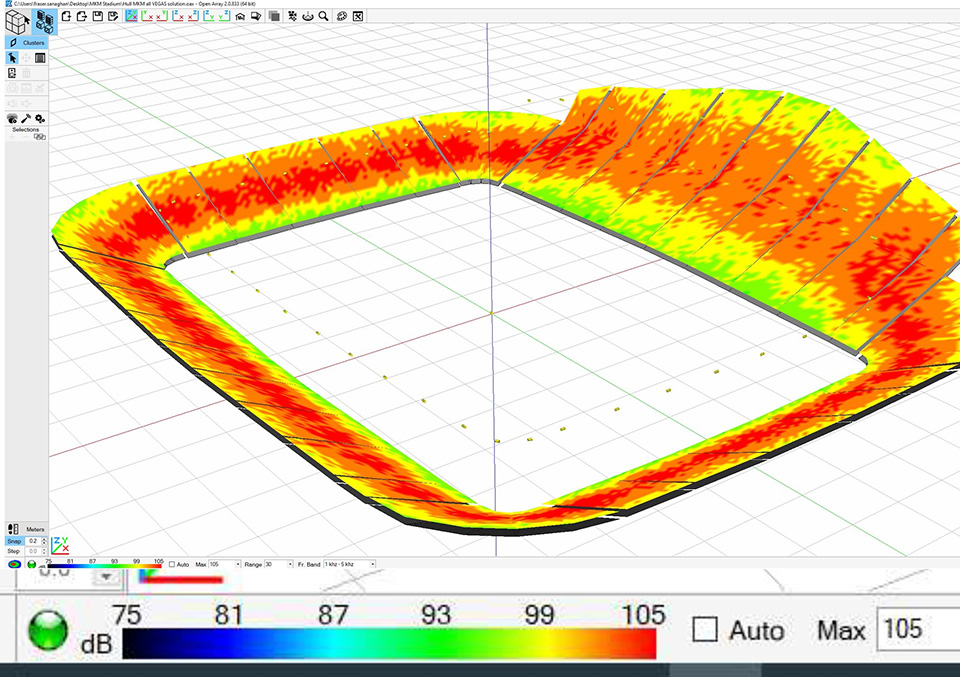Viewport: 960px width, 677px height.
Task: Click the enlarged dB color scale bar
Action: point(388,643)
